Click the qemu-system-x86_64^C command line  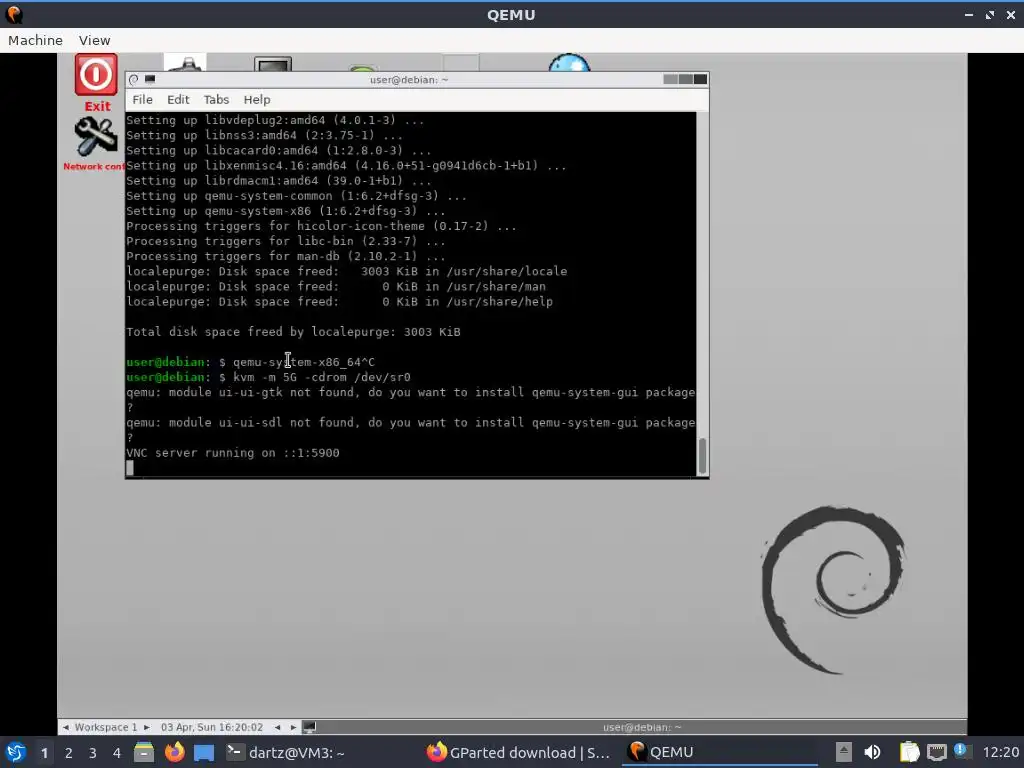click(x=251, y=362)
